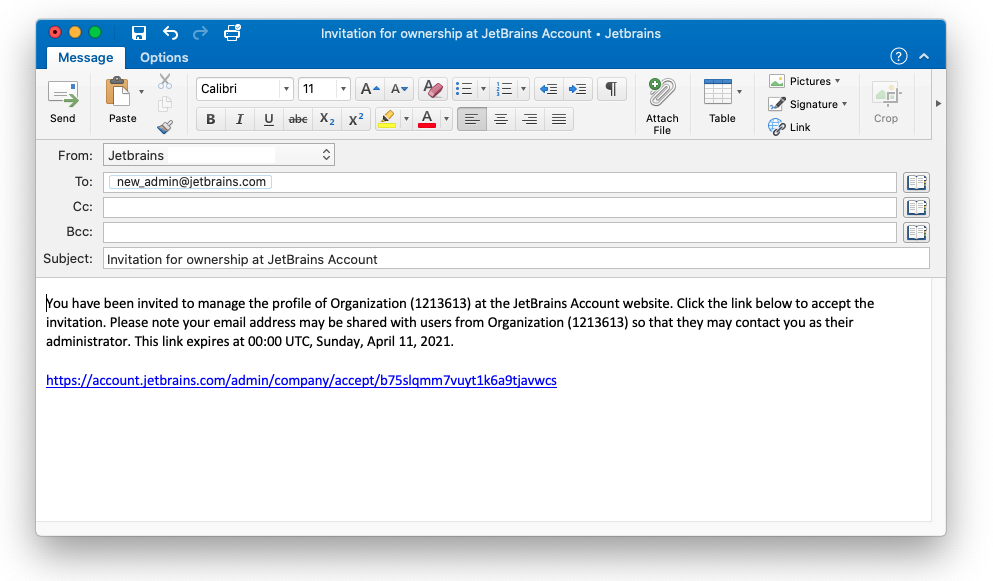Open the Crop picture tool
This screenshot has width=993, height=581.
[886, 102]
